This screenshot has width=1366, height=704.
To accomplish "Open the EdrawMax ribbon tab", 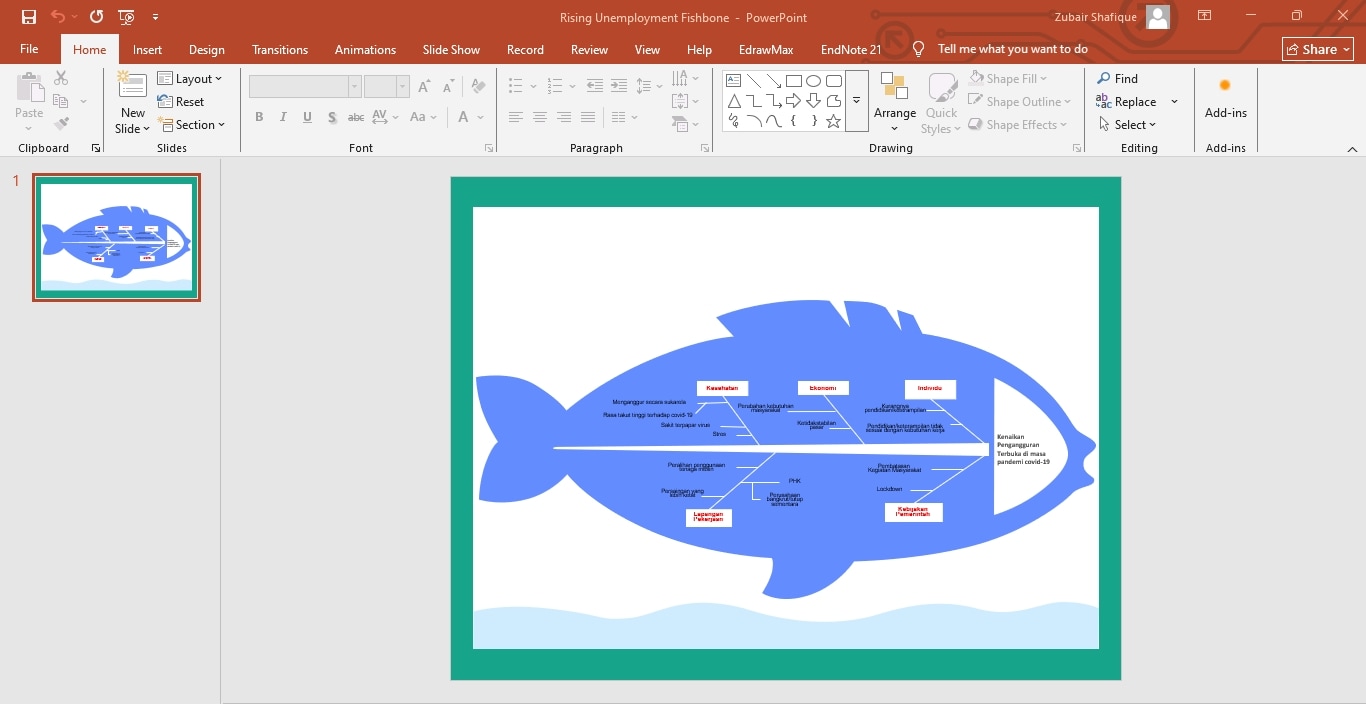I will click(766, 49).
